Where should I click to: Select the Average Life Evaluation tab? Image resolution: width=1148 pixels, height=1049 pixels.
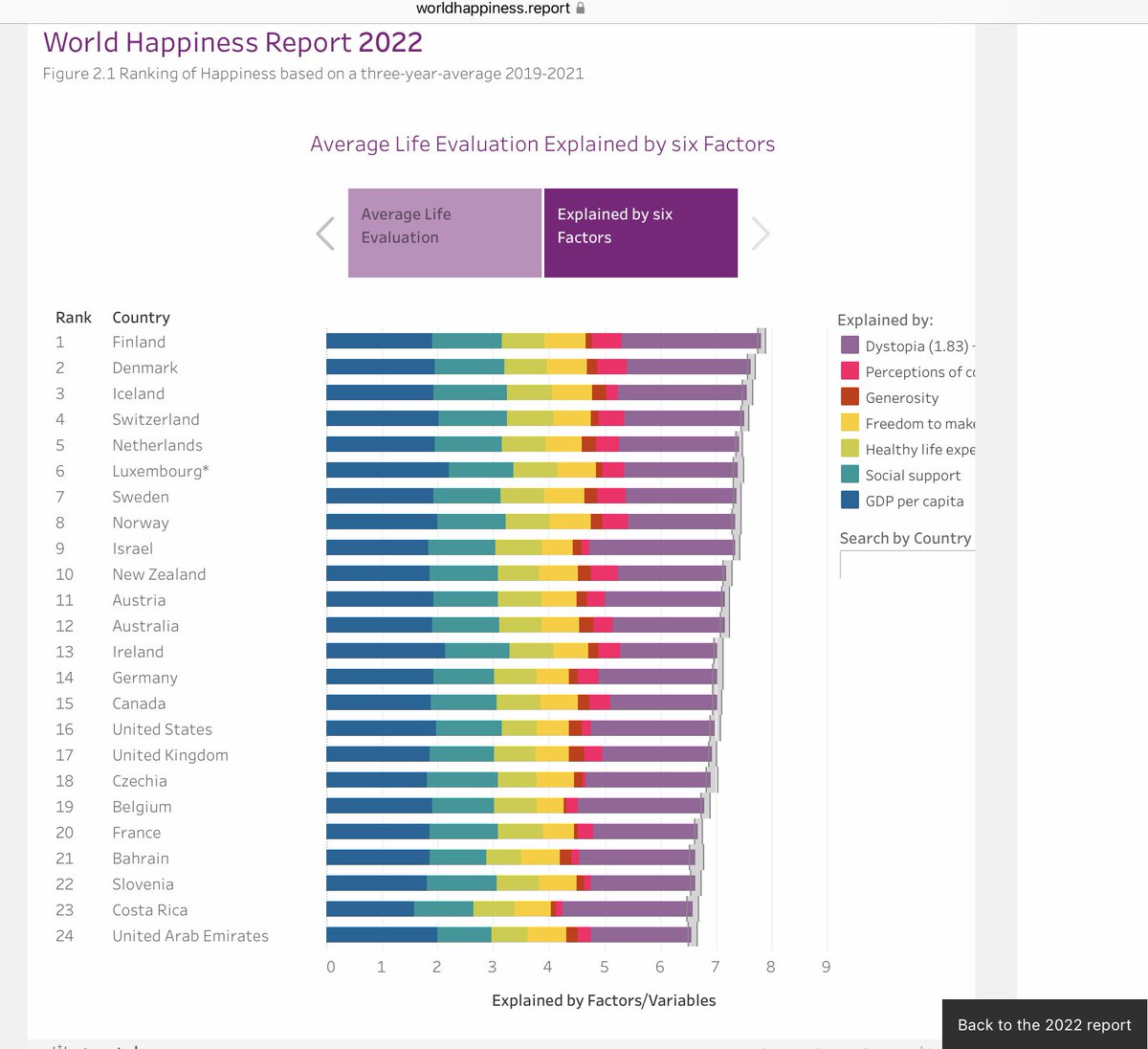pyautogui.click(x=445, y=234)
